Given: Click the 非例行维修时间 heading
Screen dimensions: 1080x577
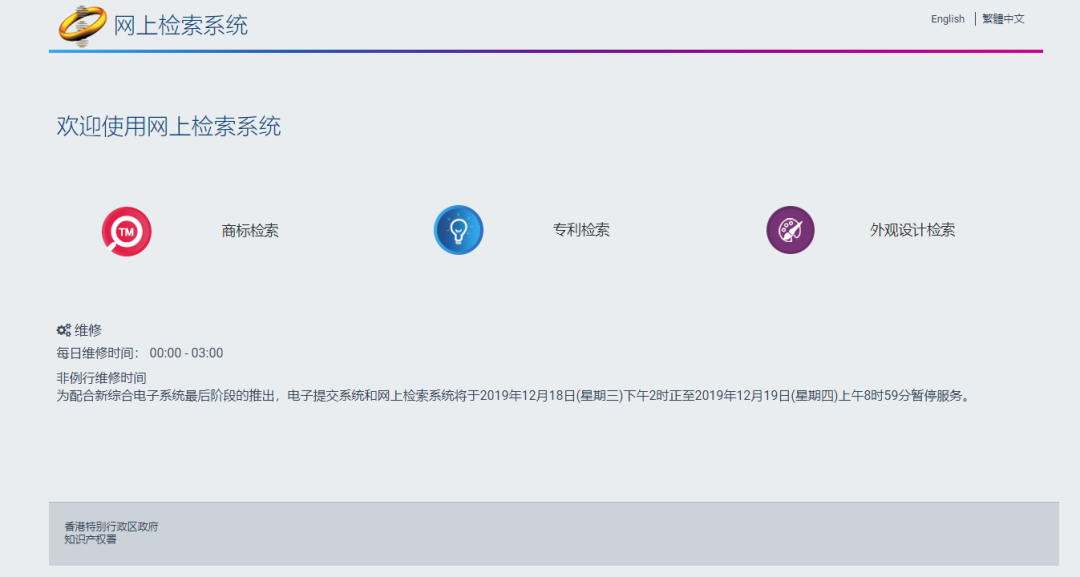Looking at the screenshot, I should 101,378.
